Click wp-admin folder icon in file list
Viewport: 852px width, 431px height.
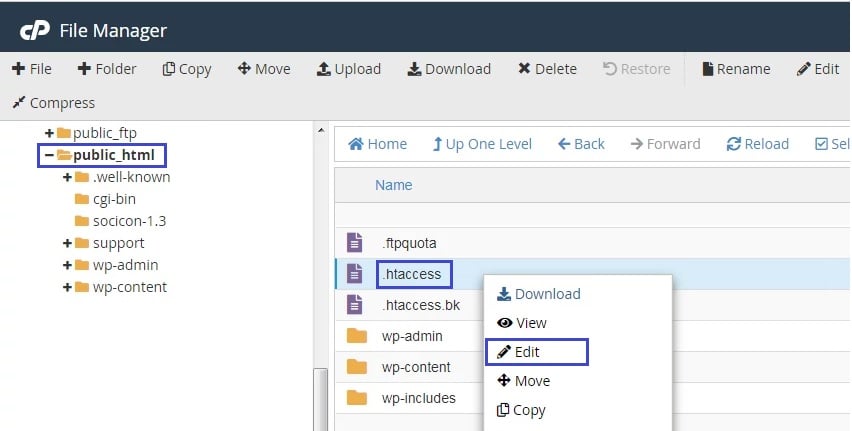tap(357, 336)
